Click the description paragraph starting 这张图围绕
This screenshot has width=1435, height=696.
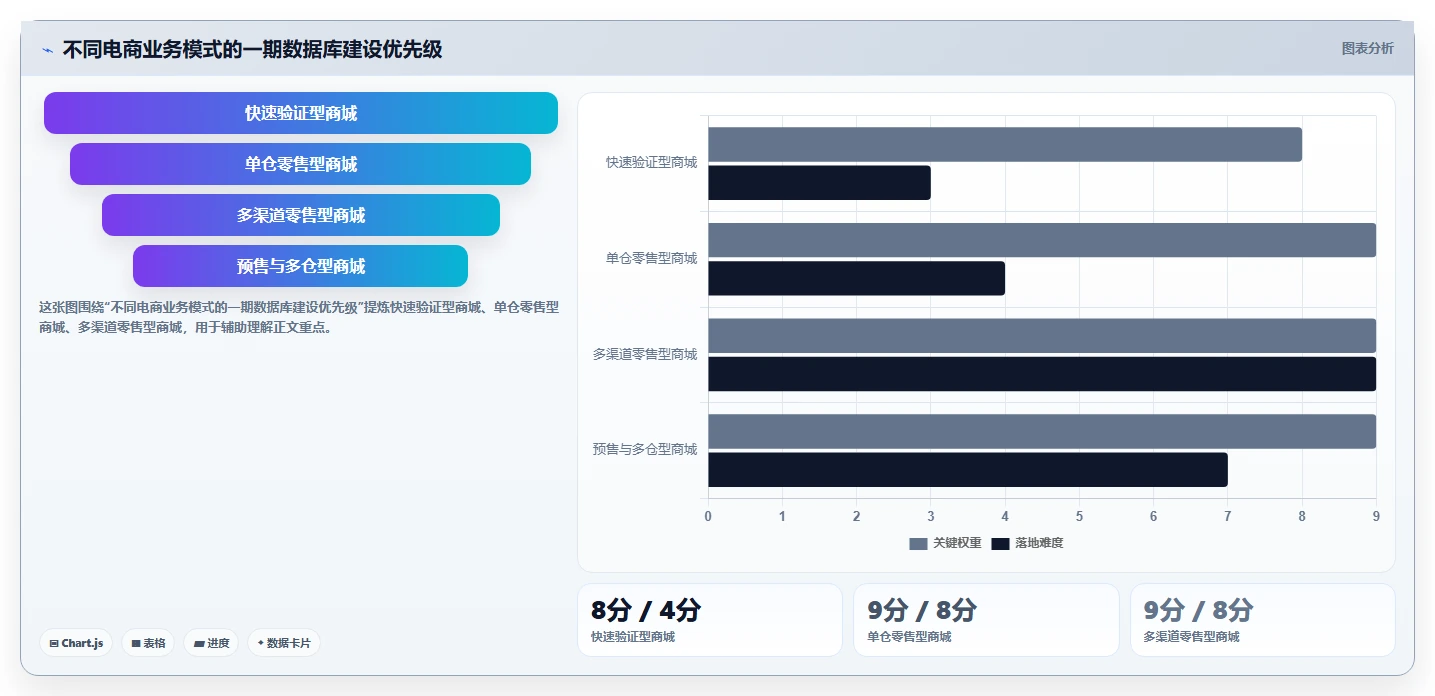coord(299,317)
